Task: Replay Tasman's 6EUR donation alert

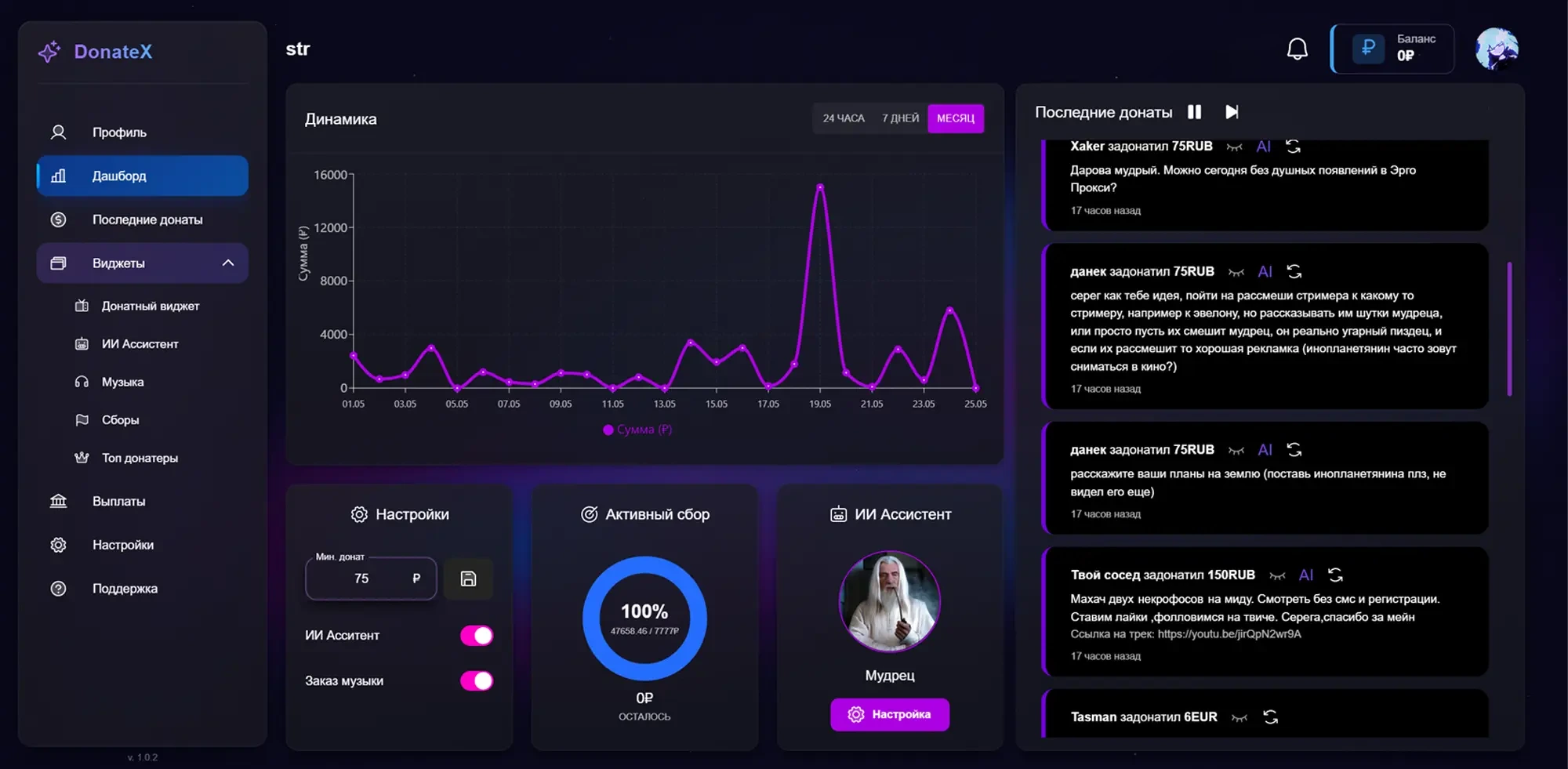Action: (1271, 717)
